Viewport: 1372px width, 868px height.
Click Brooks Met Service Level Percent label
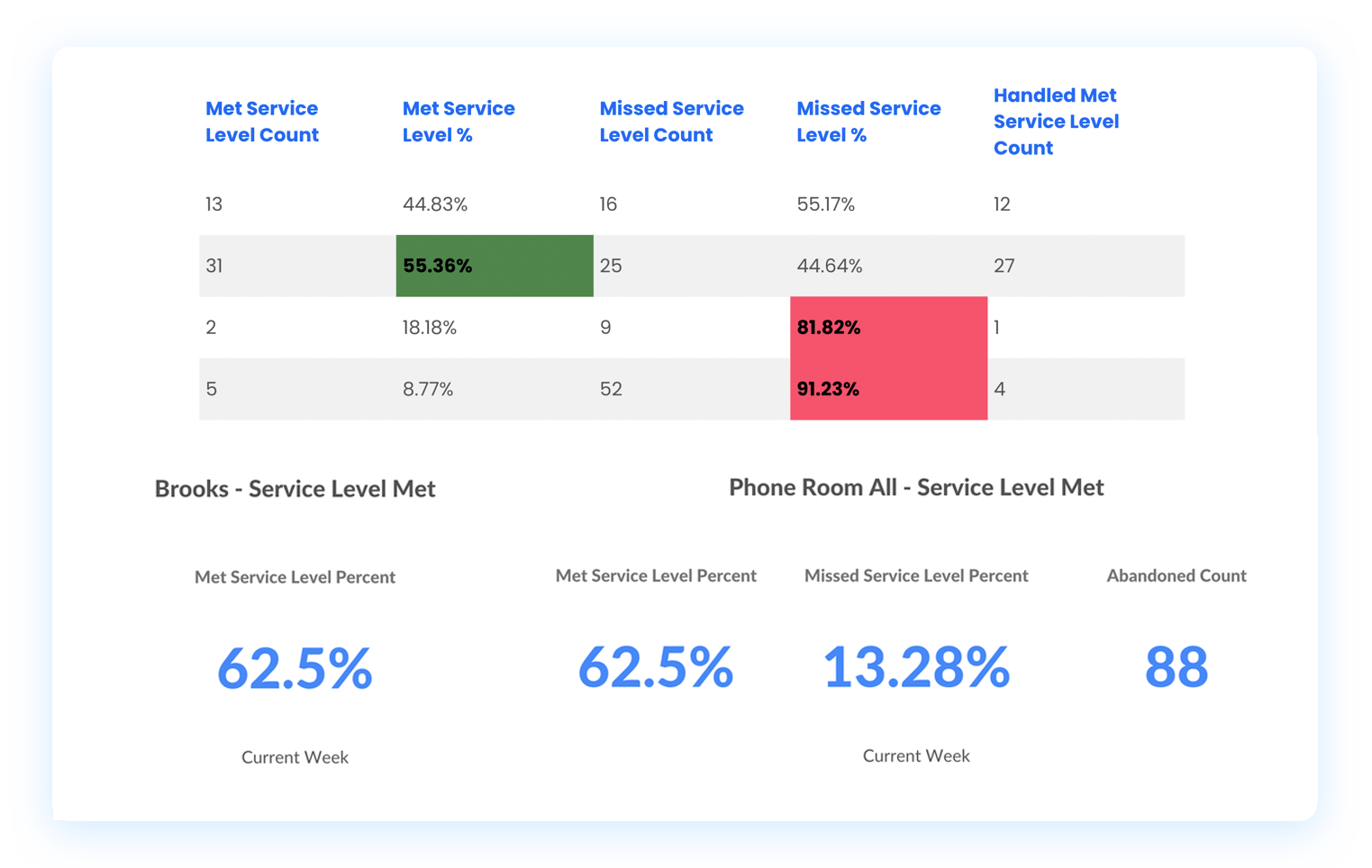point(295,577)
